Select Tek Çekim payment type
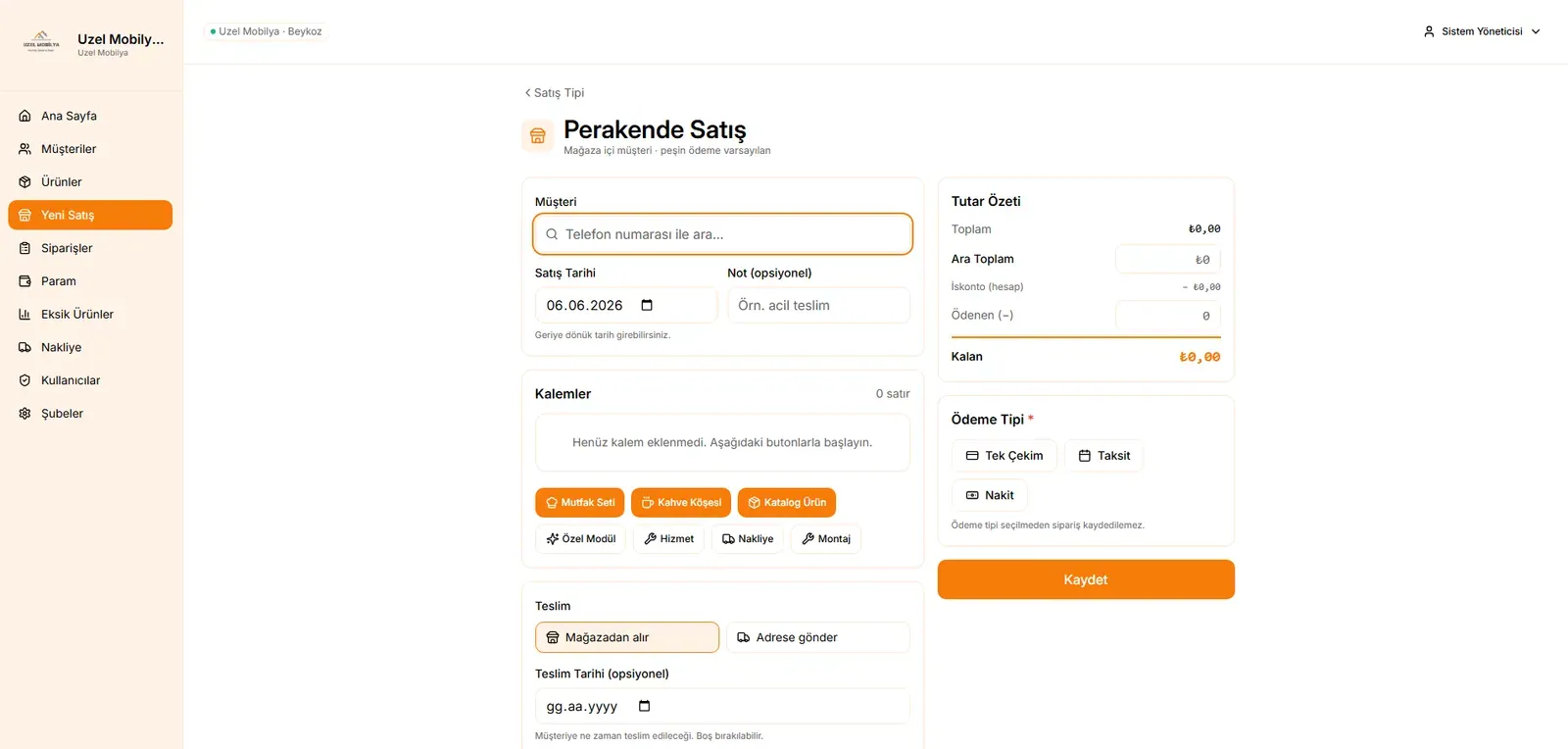Screen dimensions: 1568x749 [x=1004, y=456]
